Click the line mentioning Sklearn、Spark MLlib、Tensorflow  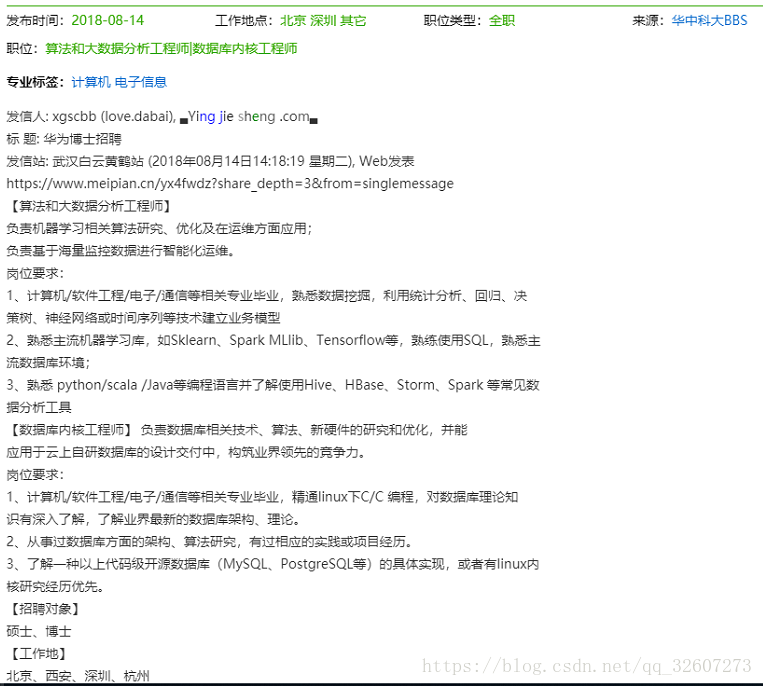[273, 341]
